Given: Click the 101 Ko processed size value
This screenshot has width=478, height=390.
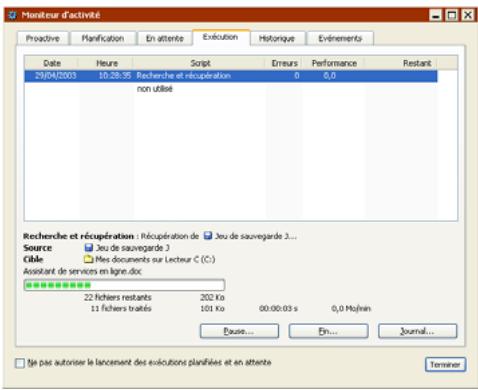Looking at the screenshot, I should tap(212, 308).
